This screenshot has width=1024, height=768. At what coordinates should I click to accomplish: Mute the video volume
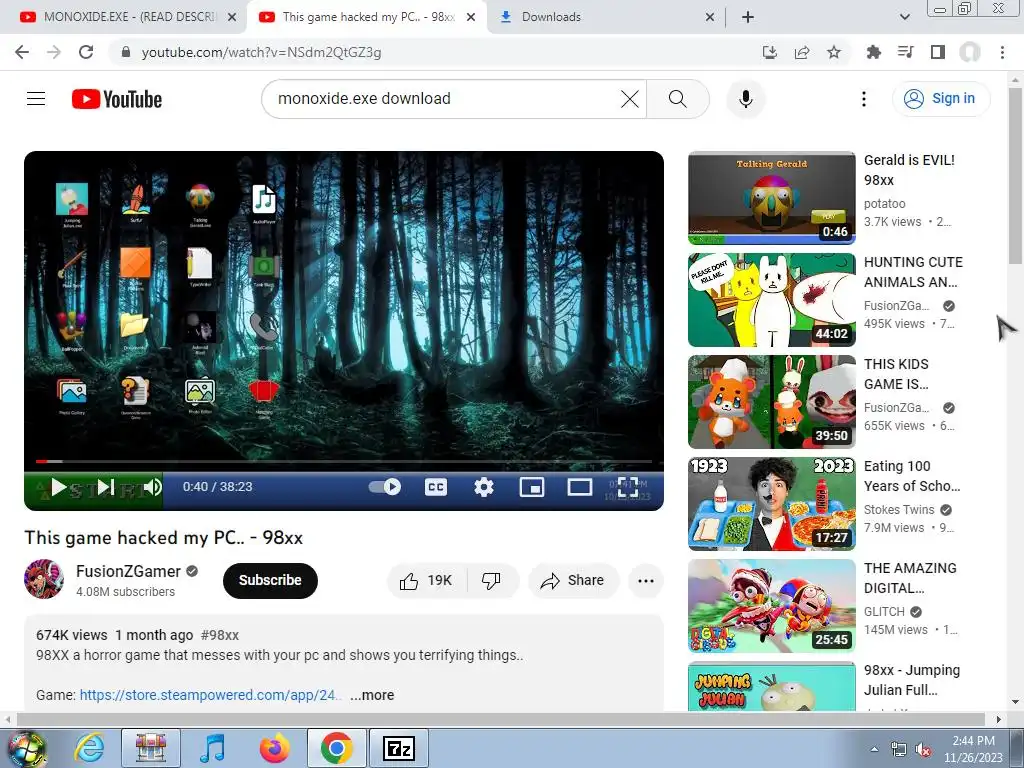pyautogui.click(x=153, y=487)
